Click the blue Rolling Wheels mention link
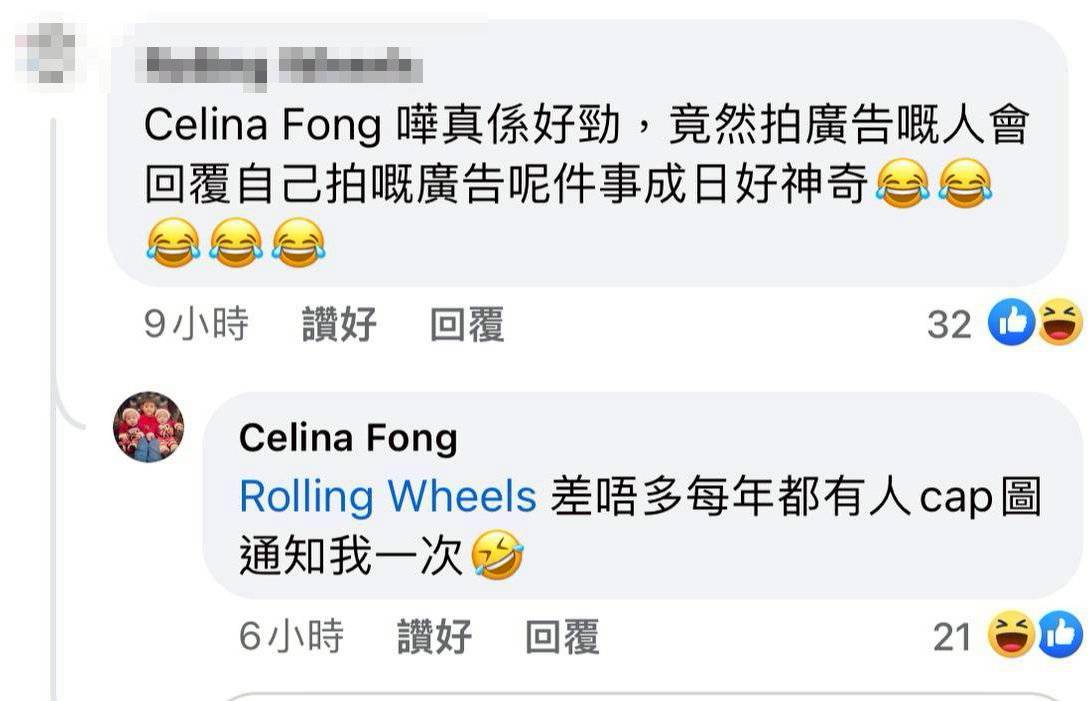 click(388, 498)
